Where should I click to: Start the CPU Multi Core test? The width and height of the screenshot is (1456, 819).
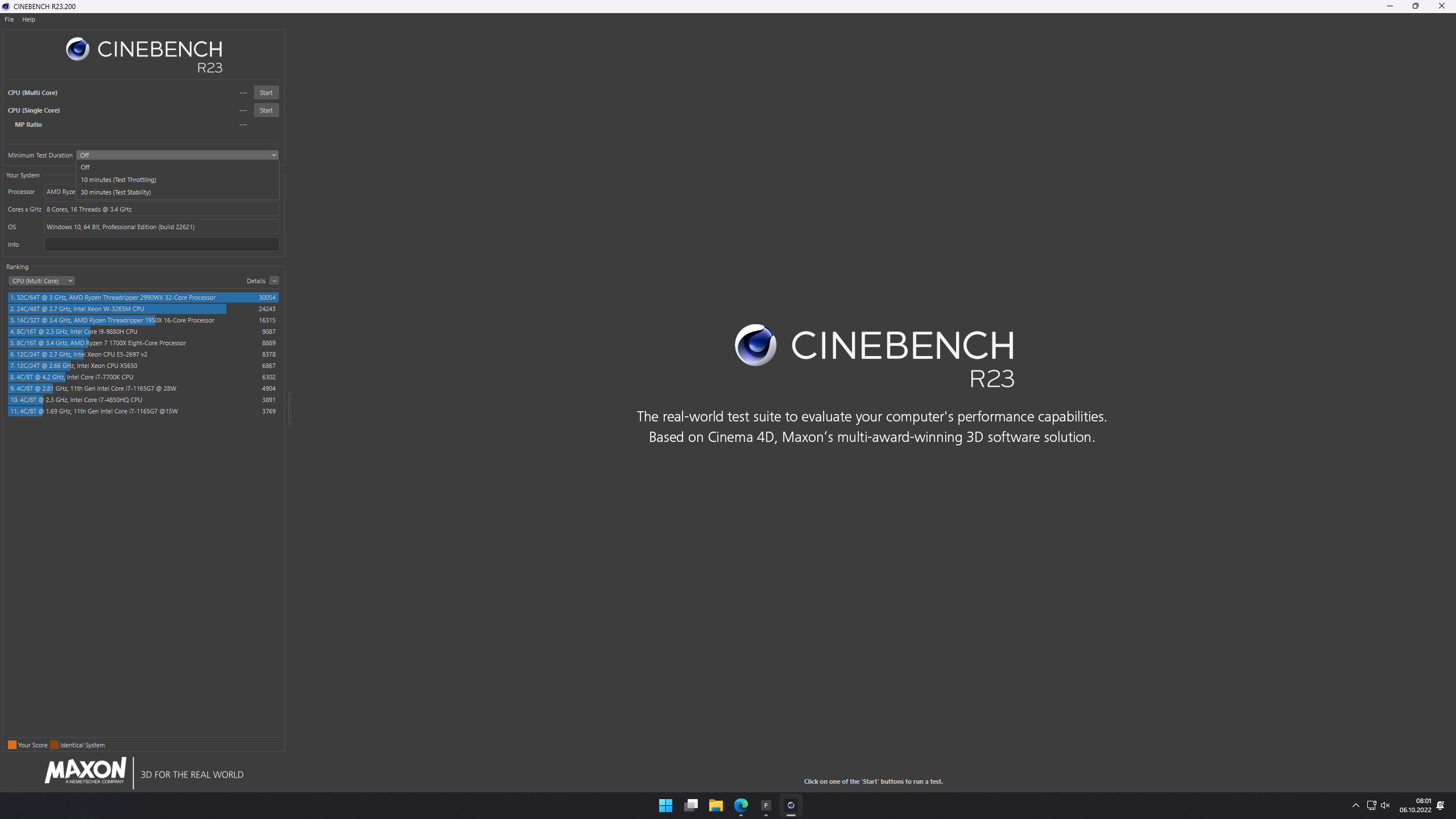click(x=266, y=93)
